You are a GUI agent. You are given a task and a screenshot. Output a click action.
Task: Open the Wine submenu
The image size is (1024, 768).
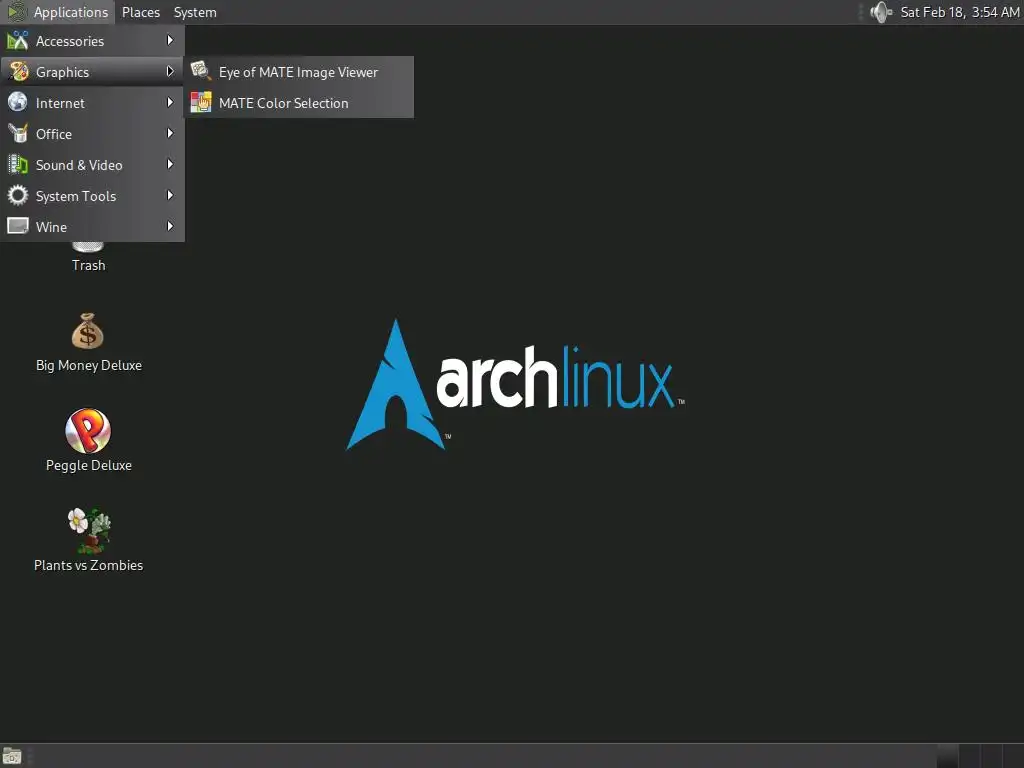click(92, 227)
